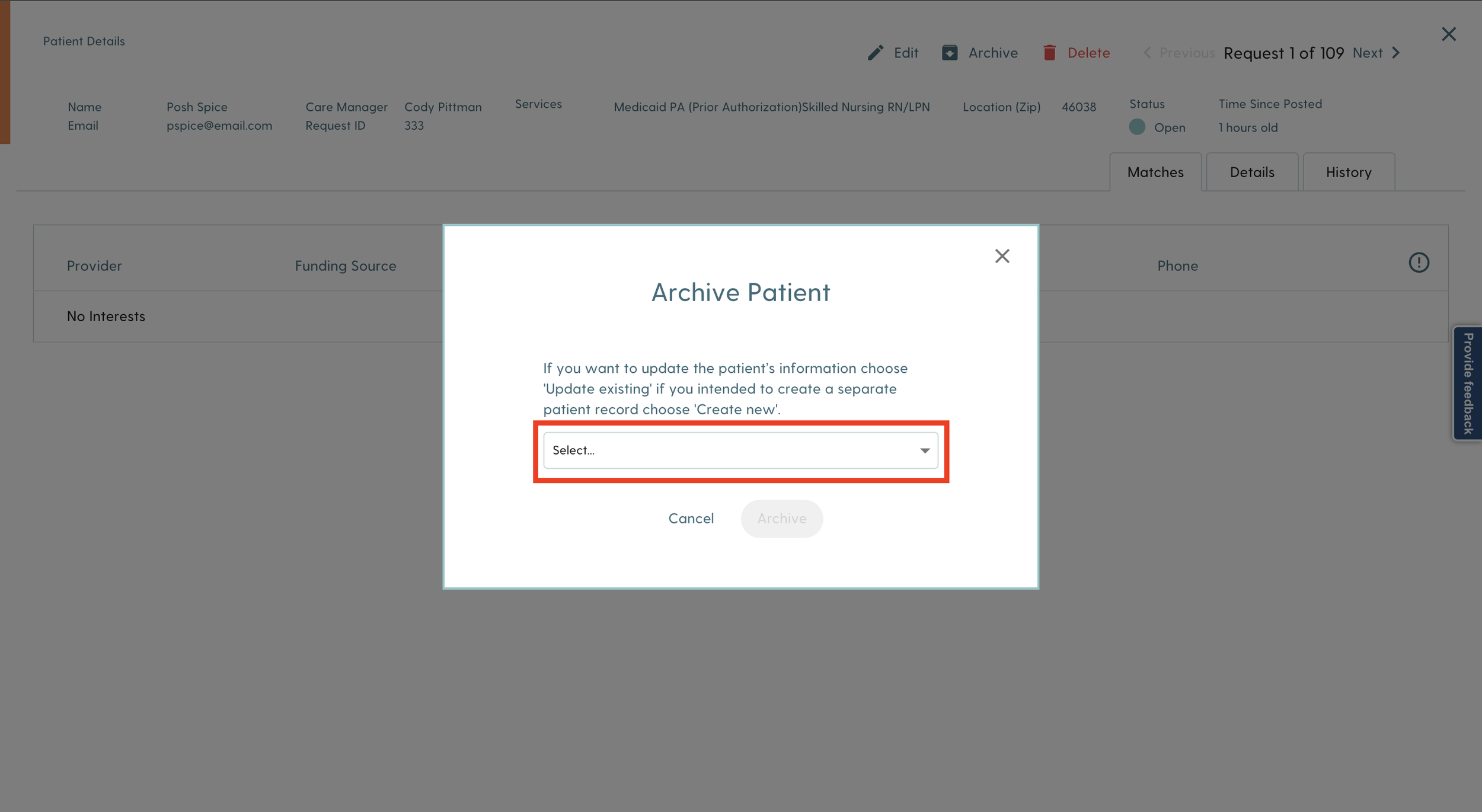Click the red trash Delete icon
1482x812 pixels.
pyautogui.click(x=1049, y=53)
